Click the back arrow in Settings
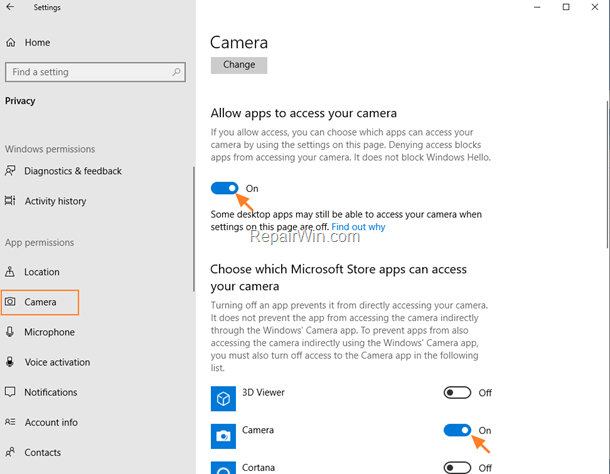610x474 pixels. [x=10, y=7]
